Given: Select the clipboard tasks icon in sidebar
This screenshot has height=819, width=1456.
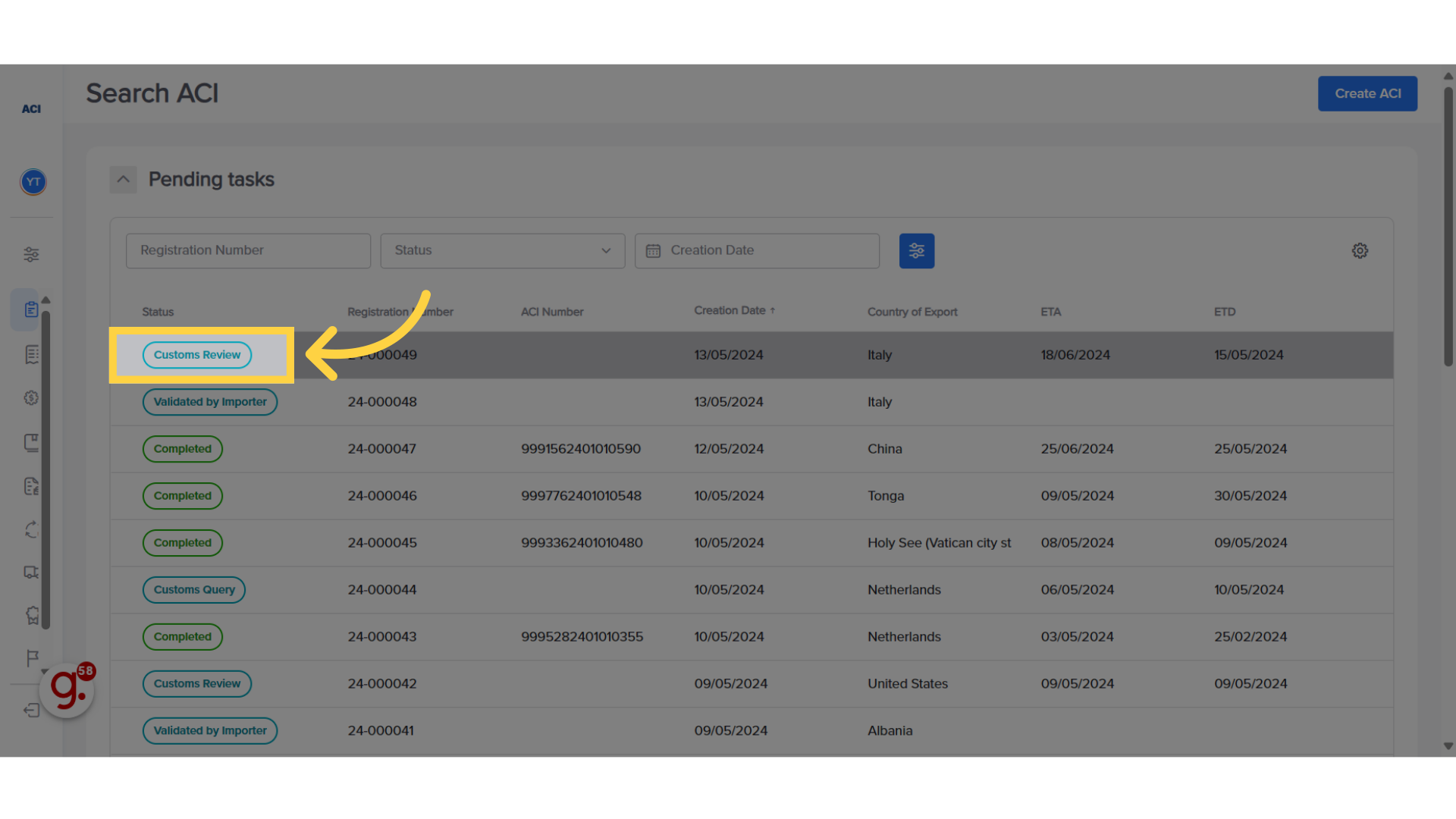Looking at the screenshot, I should pos(31,309).
